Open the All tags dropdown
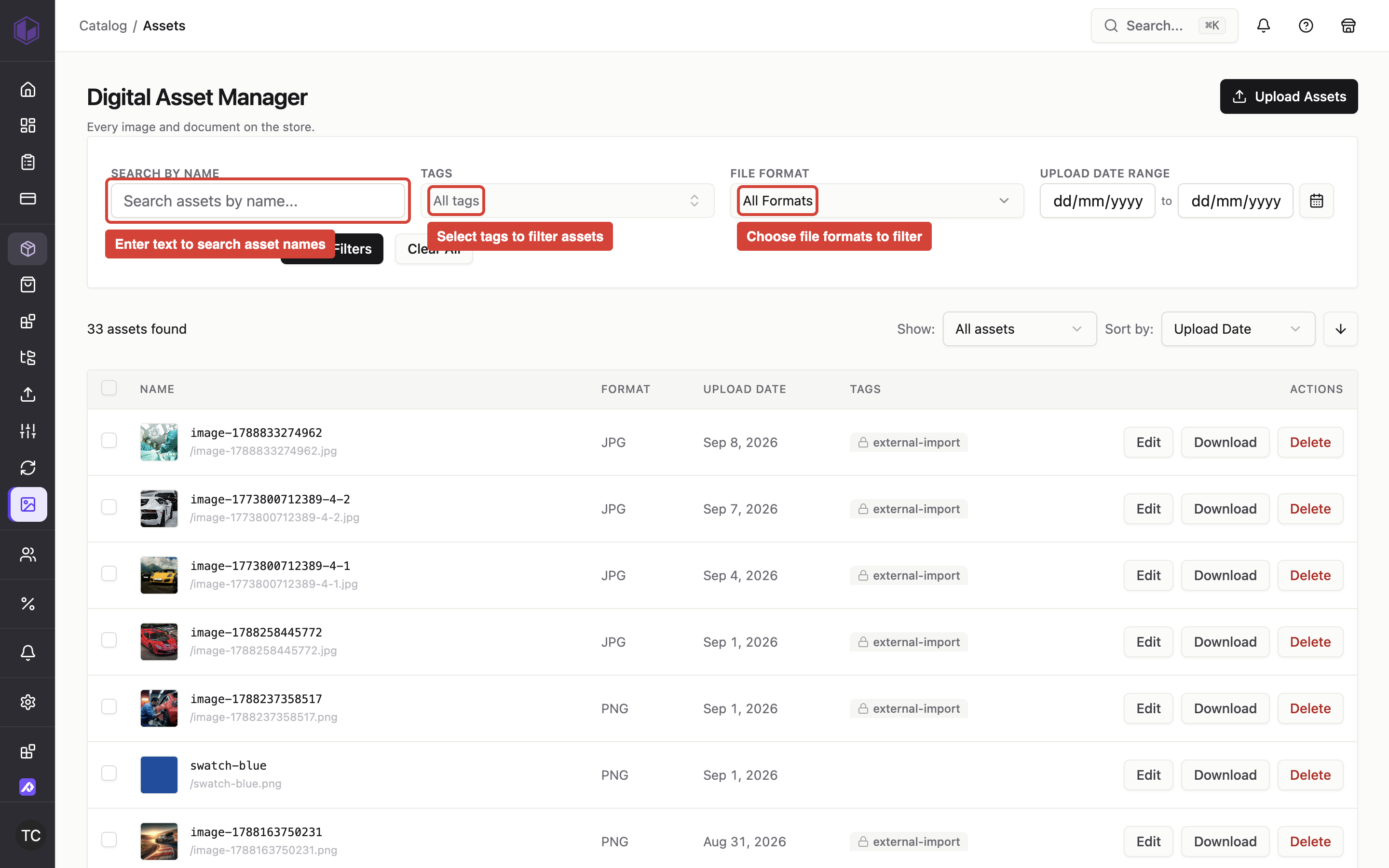 (x=567, y=200)
